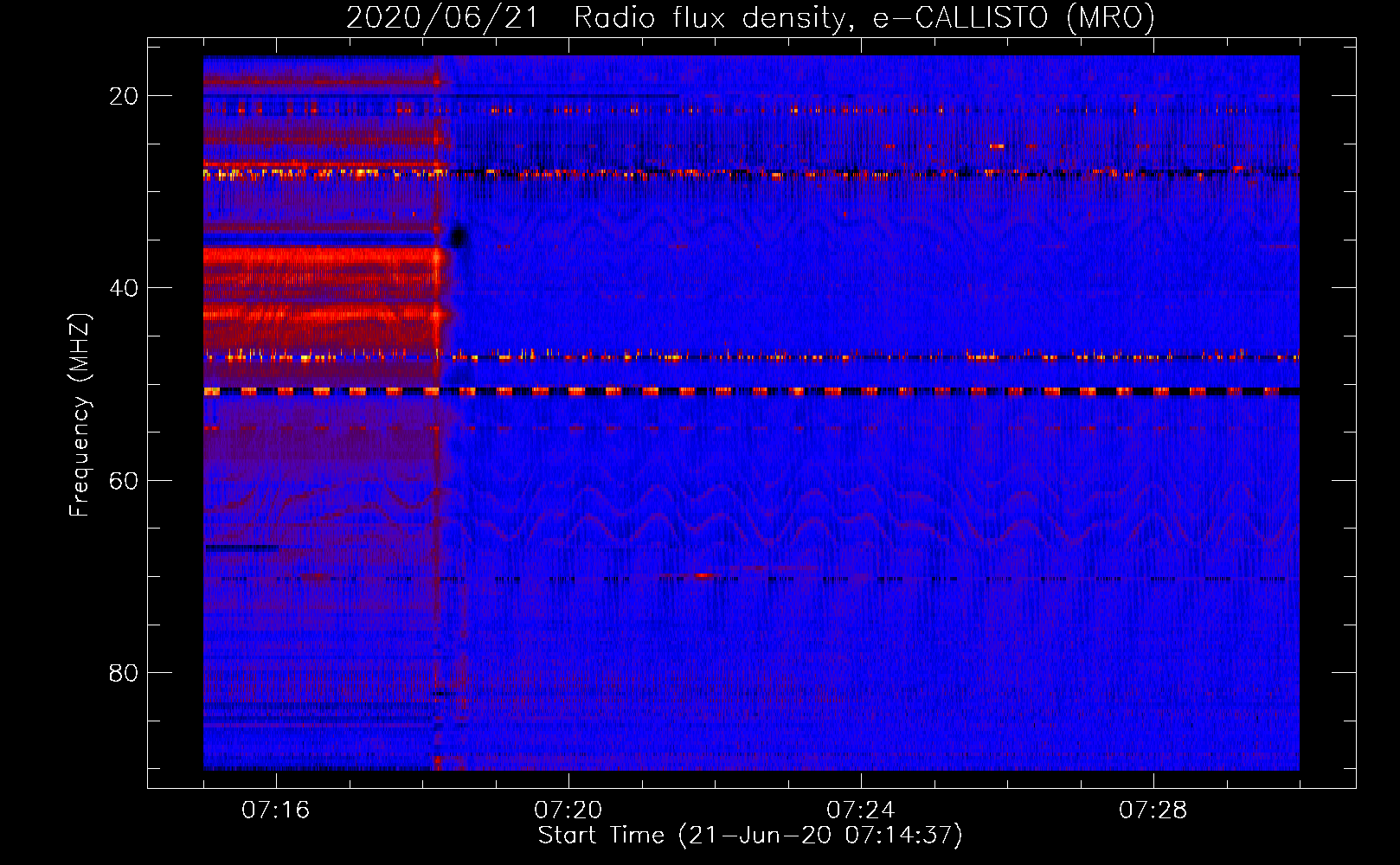This screenshot has height=865, width=1400.
Task: Click the 07:20 time tick label
Action: pyautogui.click(x=568, y=811)
